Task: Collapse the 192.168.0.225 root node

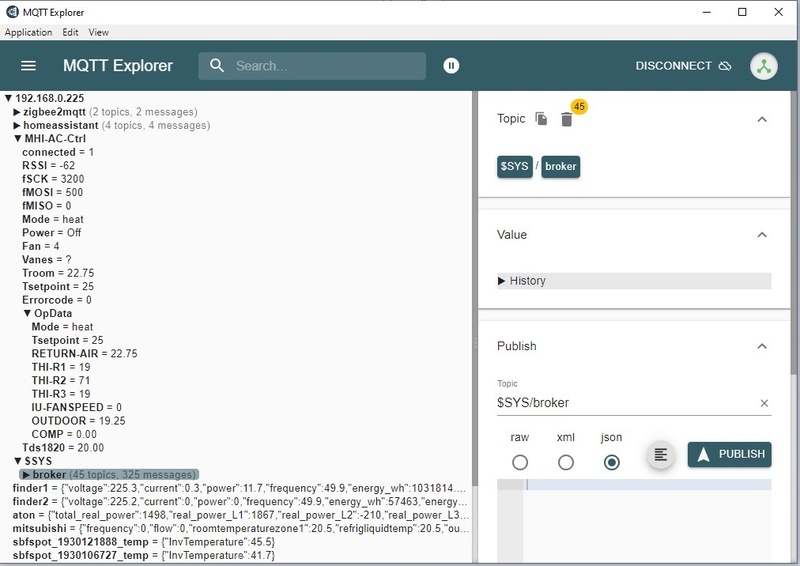Action: pyautogui.click(x=9, y=98)
